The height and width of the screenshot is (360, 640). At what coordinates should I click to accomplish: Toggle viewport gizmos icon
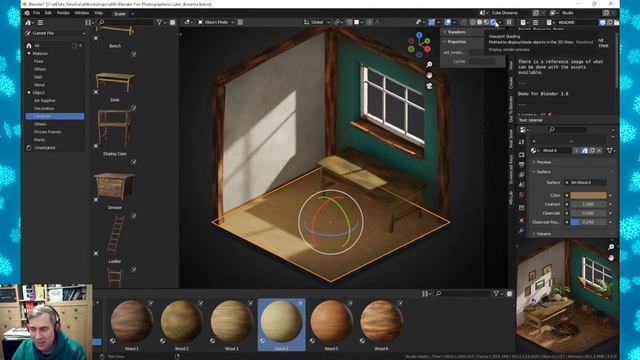pos(431,22)
